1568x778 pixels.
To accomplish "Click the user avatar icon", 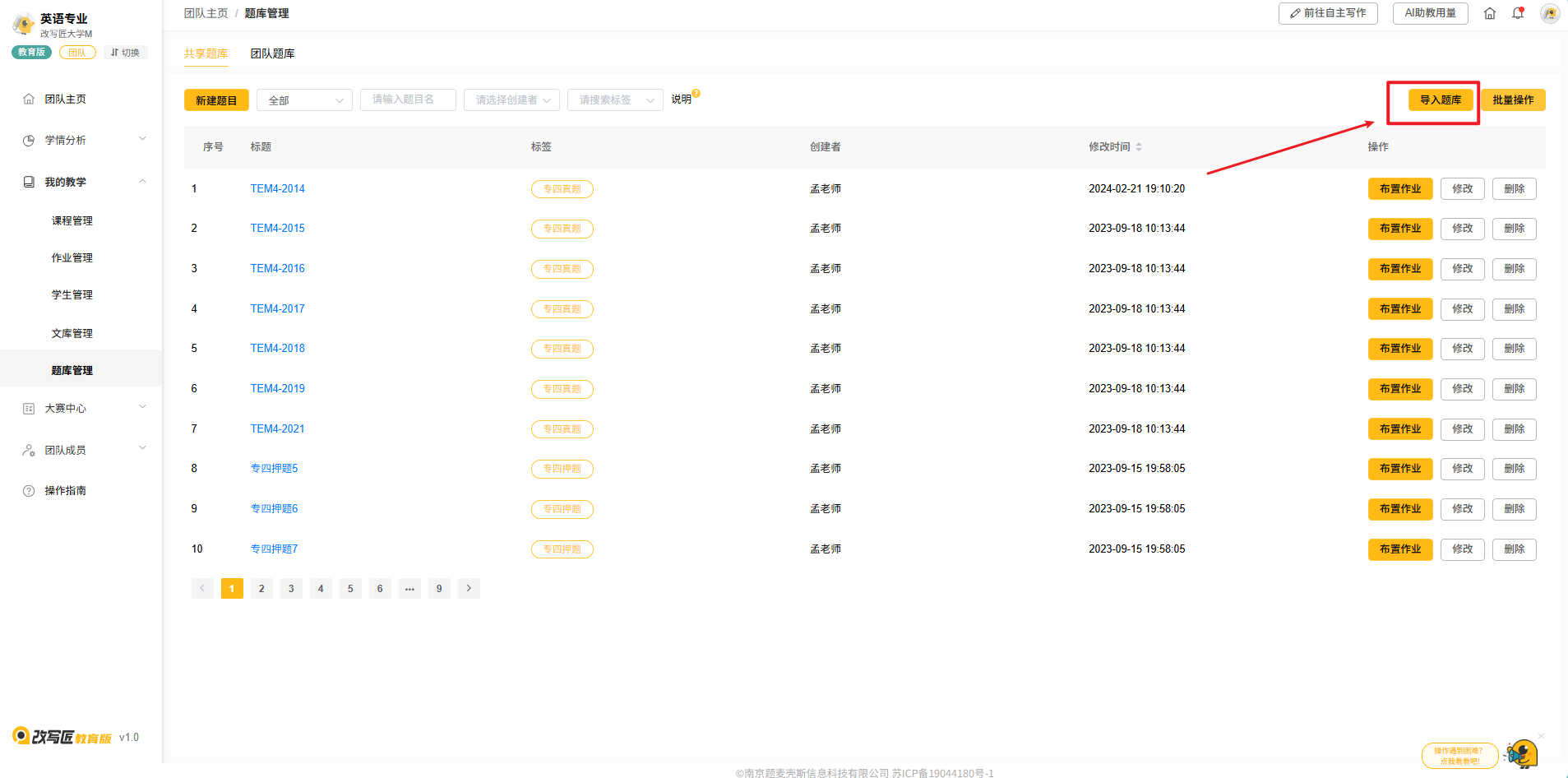I will pos(1549,13).
